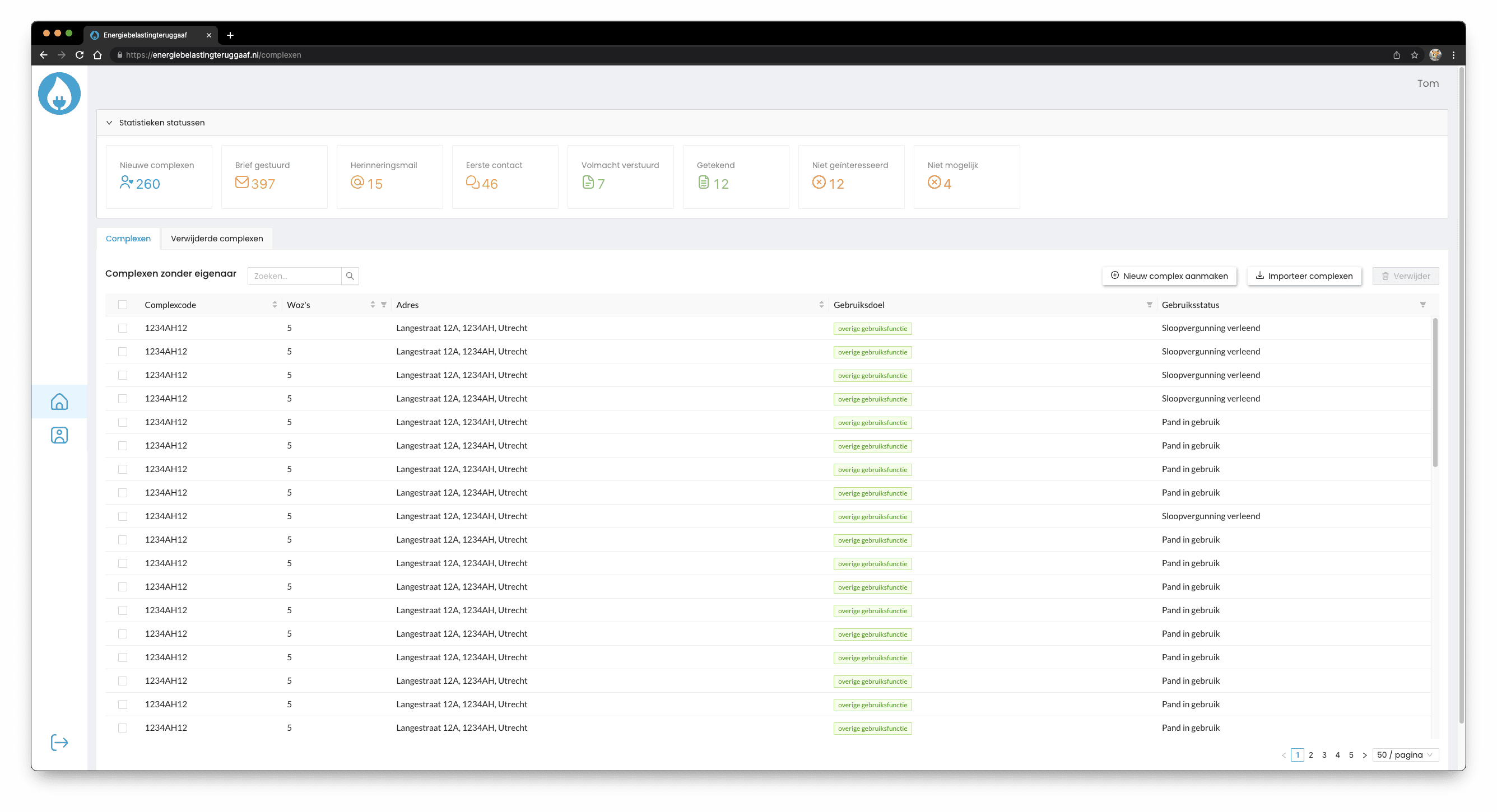The image size is (1497, 812).
Task: Open the 50 / pagina dropdown
Action: (x=1405, y=754)
